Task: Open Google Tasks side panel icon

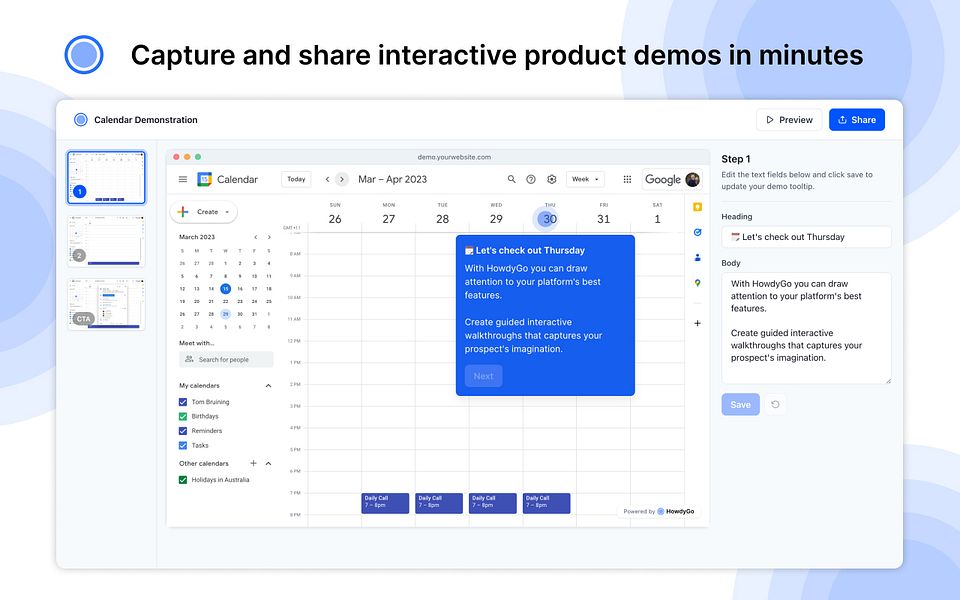Action: click(x=697, y=233)
